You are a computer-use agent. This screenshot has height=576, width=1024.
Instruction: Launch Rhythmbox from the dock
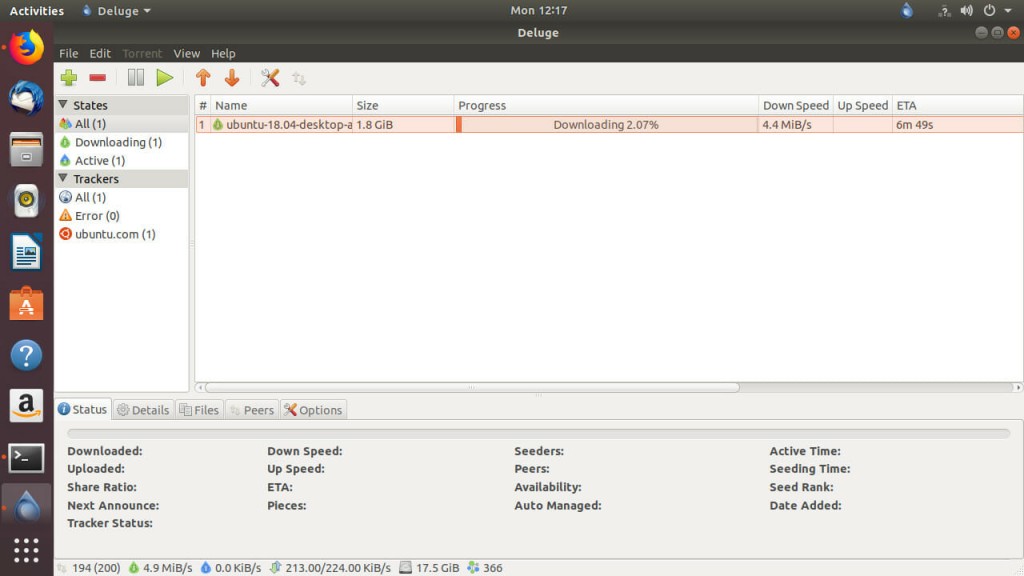pos(26,200)
